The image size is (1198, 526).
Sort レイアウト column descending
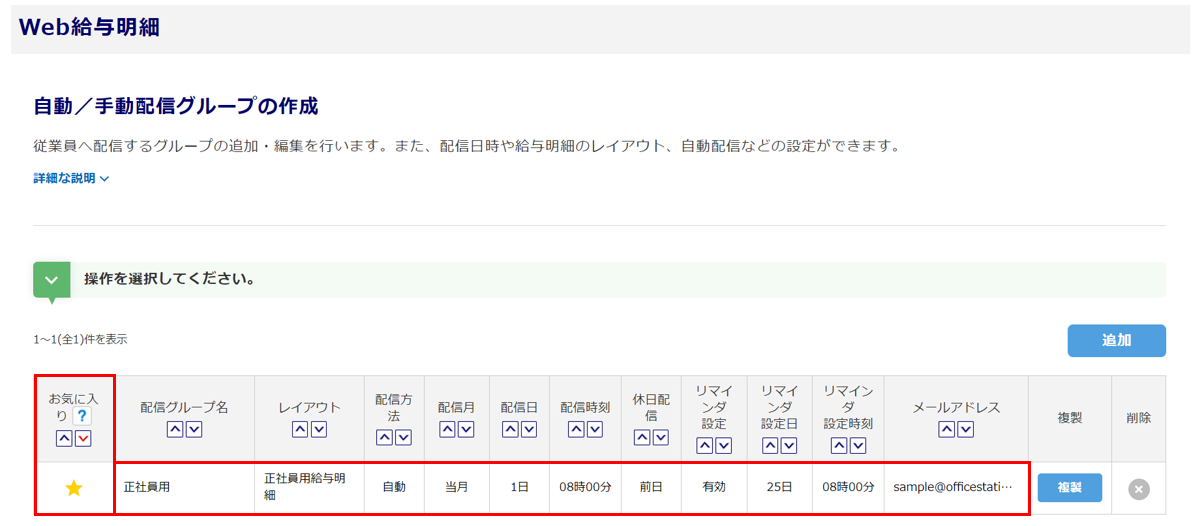pos(319,430)
